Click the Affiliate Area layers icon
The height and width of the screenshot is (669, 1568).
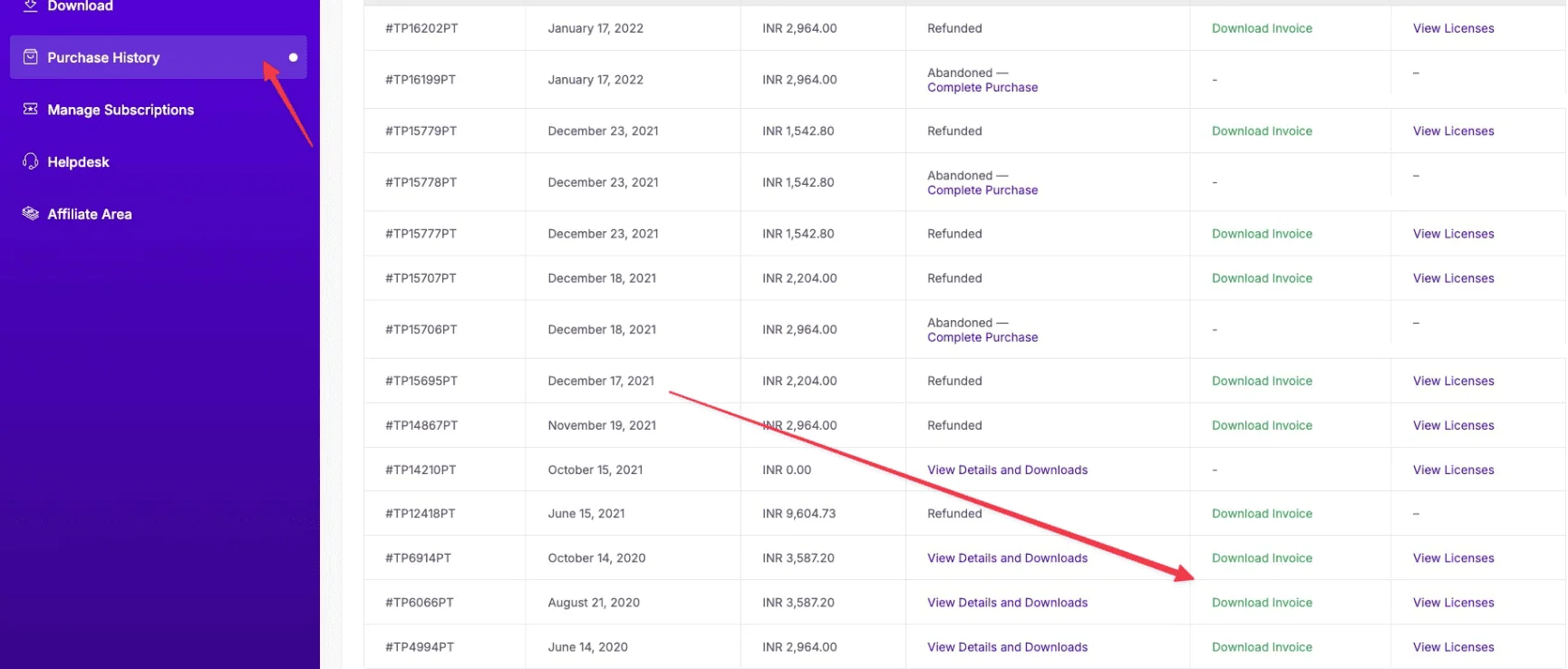(x=30, y=214)
